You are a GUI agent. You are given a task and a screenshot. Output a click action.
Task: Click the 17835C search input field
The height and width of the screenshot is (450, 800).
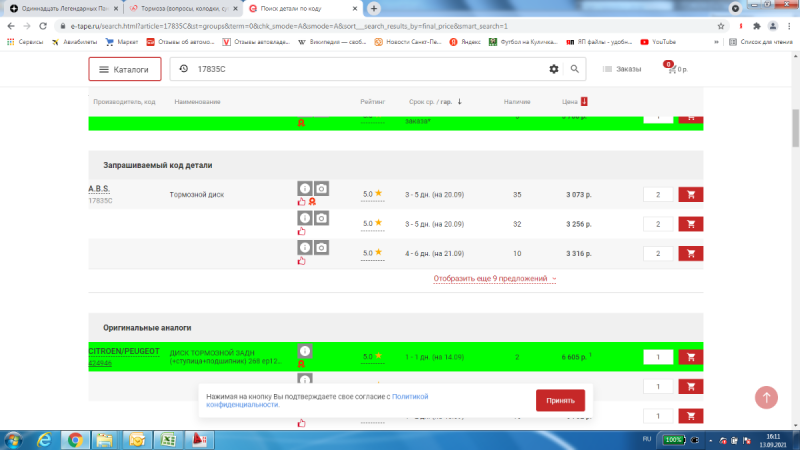360,69
